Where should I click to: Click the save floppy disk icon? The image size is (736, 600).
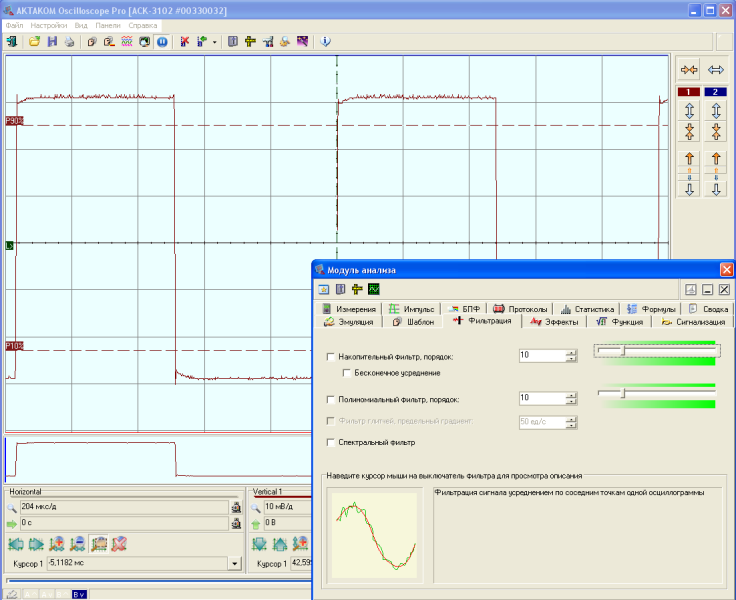click(x=52, y=42)
